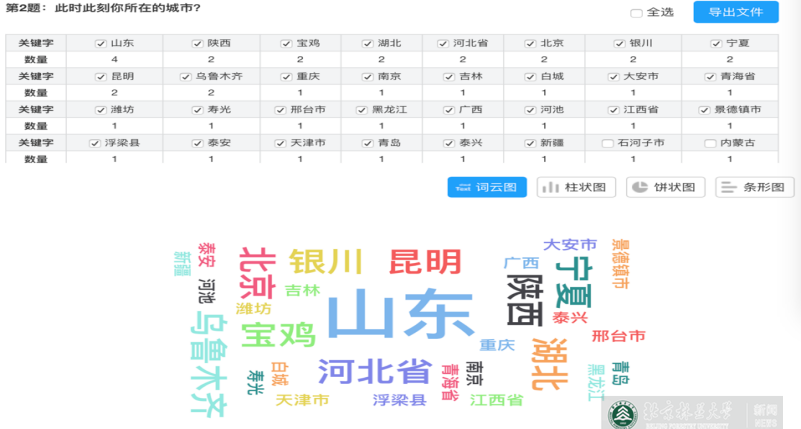Click the 新闻 NEWS badge
The width and height of the screenshot is (801, 429).
click(765, 414)
